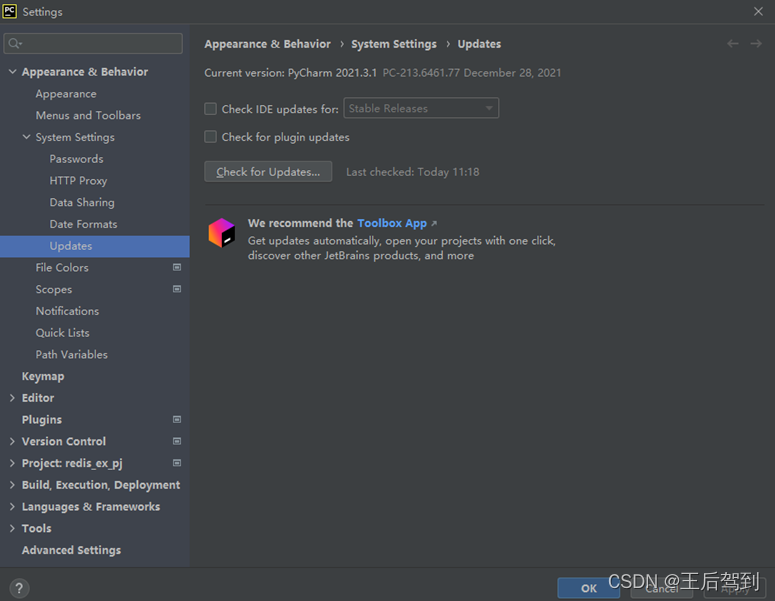Click the Check for Updates... button
Image resolution: width=775 pixels, height=601 pixels.
coord(268,172)
